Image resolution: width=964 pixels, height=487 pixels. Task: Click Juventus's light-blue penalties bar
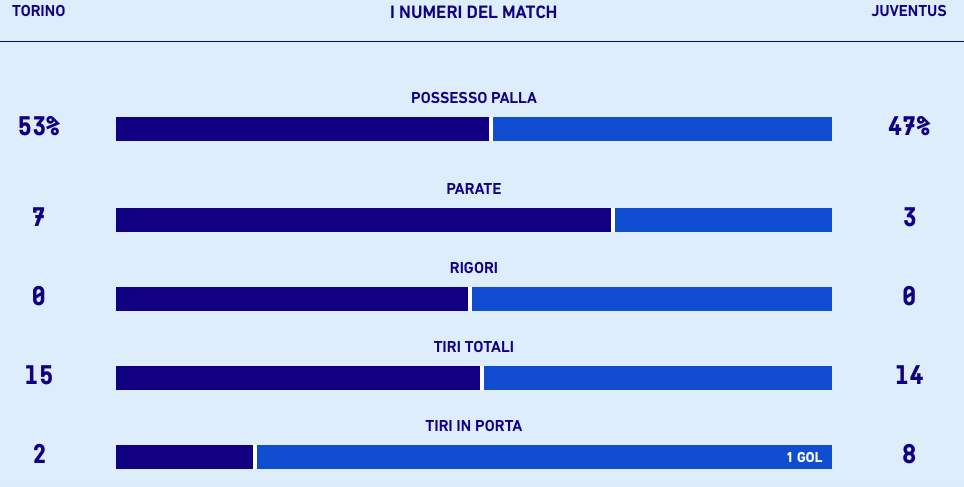coord(652,299)
